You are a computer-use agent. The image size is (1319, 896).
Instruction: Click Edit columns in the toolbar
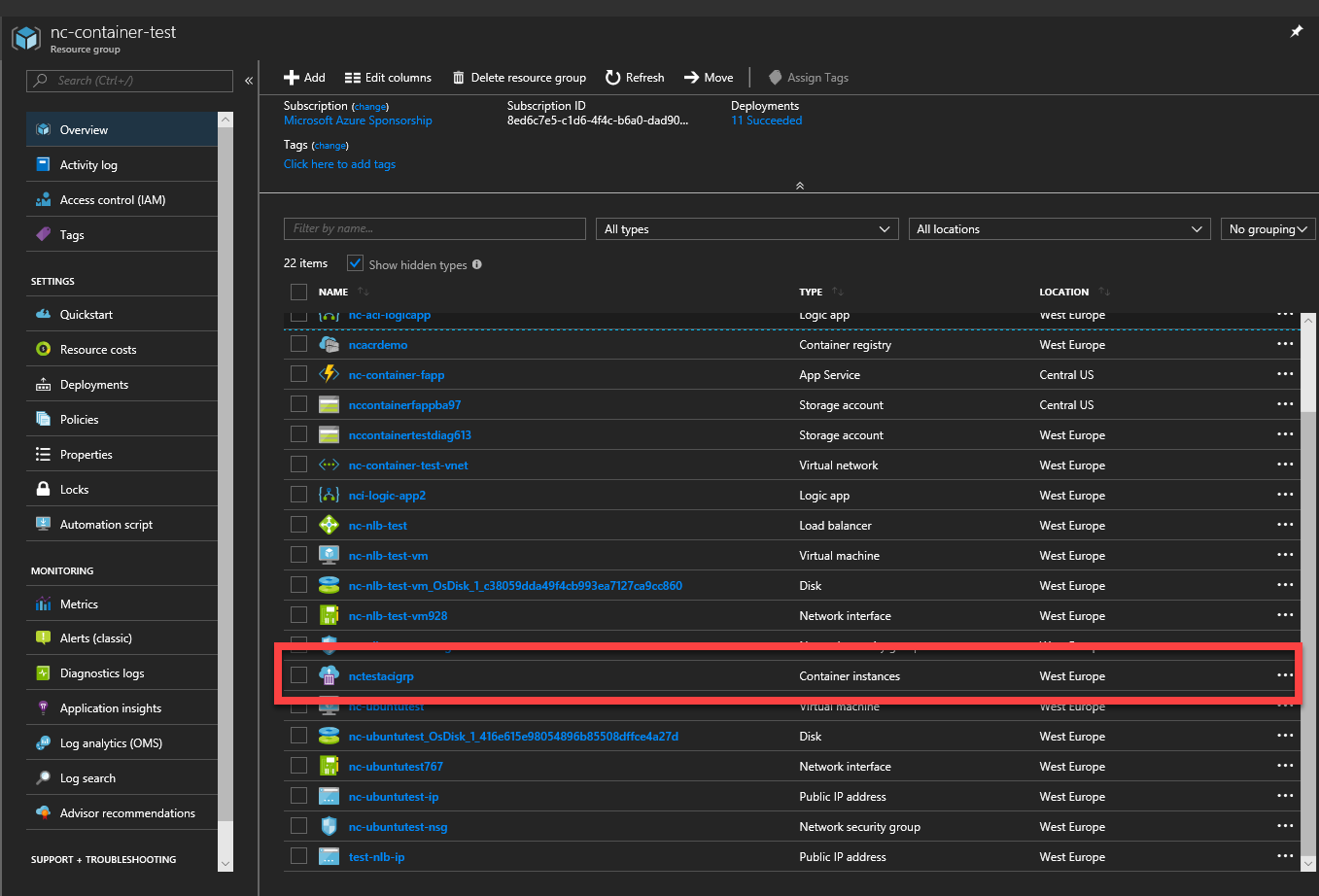point(388,78)
